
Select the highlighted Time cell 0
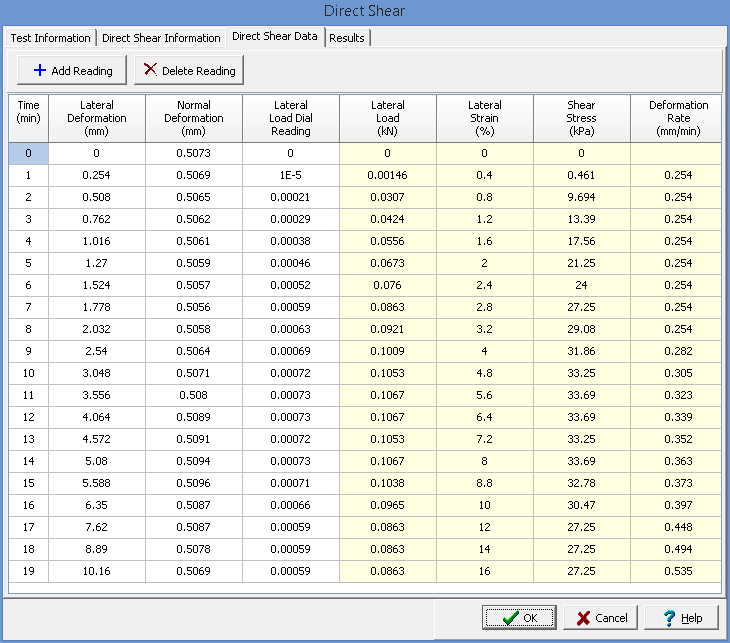click(28, 153)
